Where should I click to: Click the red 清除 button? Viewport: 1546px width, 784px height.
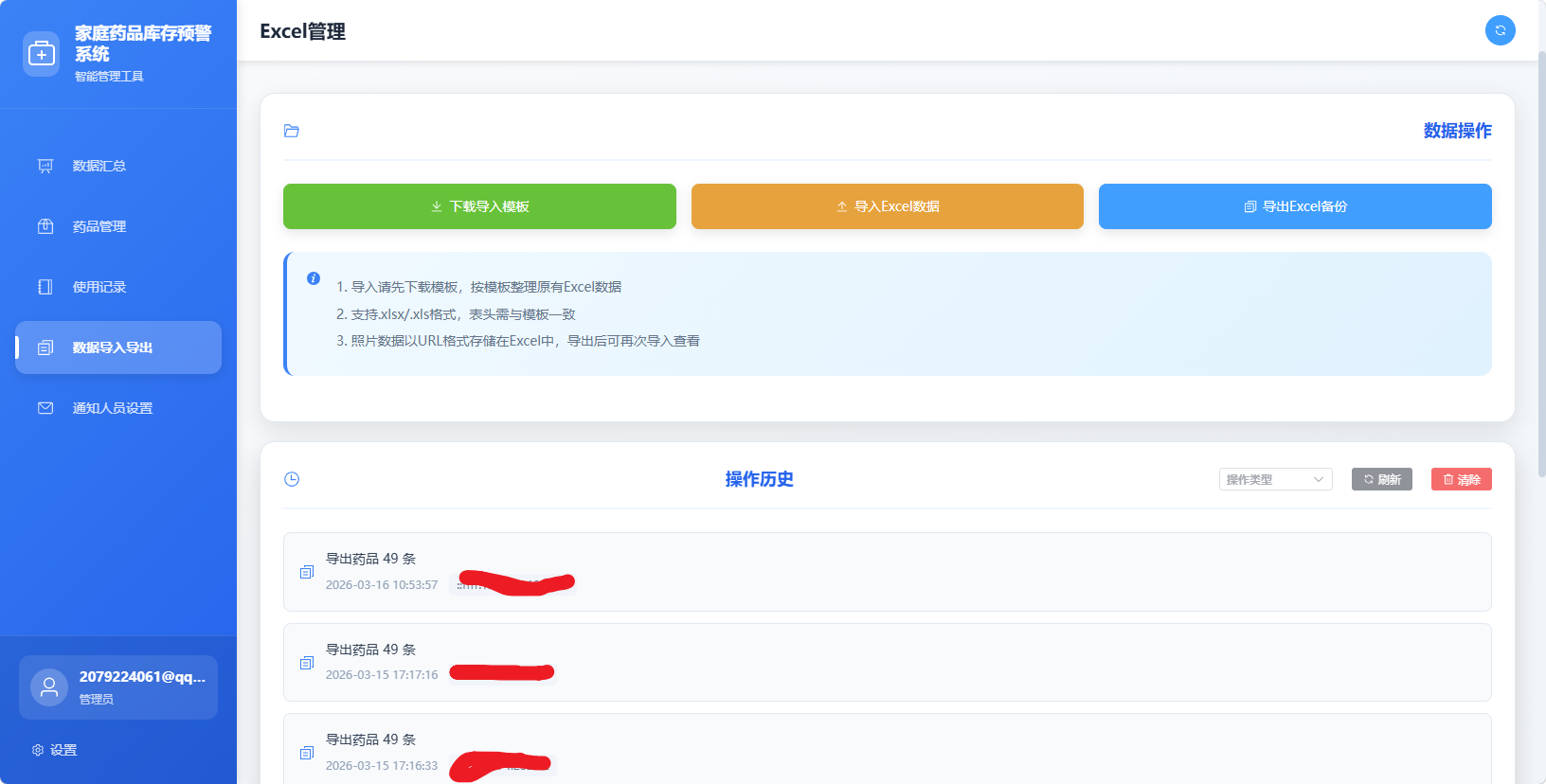tap(1461, 479)
